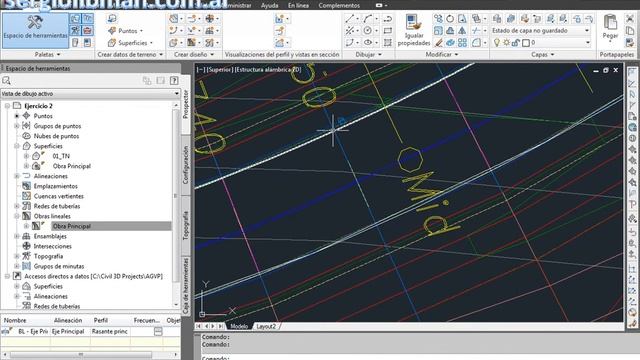Switch to the Configuración toolspace tab
The height and width of the screenshot is (360, 640).
click(x=186, y=164)
